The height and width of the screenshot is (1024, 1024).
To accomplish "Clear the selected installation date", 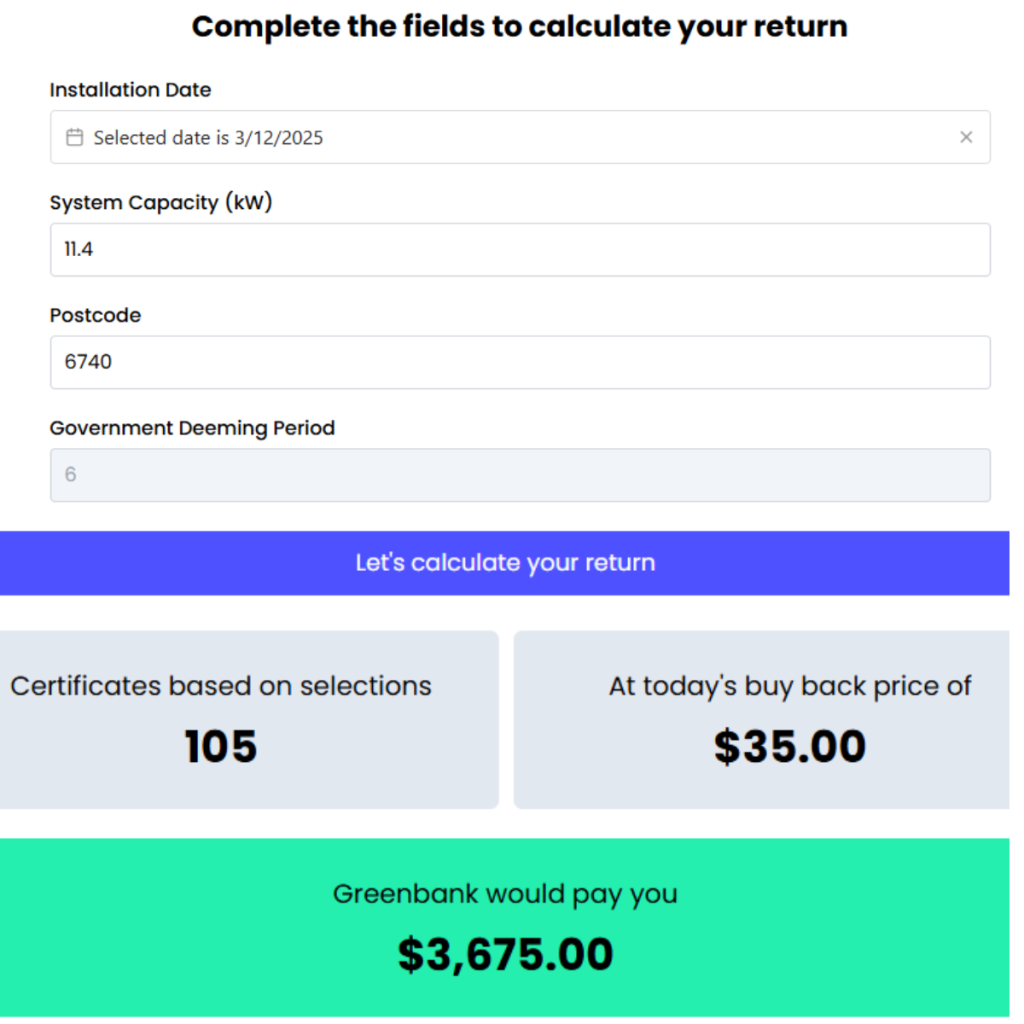I will coord(966,137).
